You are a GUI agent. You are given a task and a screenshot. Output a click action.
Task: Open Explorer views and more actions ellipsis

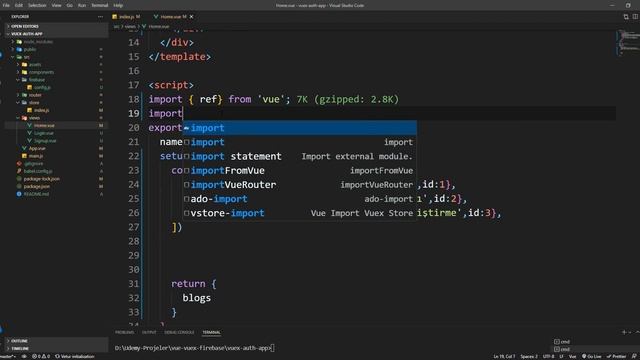[x=100, y=17]
